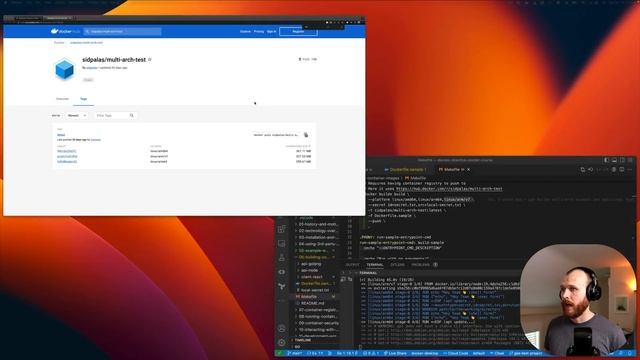Open the Dockerfile.sample editor tab in VS Code
The image size is (640, 360).
(x=405, y=169)
